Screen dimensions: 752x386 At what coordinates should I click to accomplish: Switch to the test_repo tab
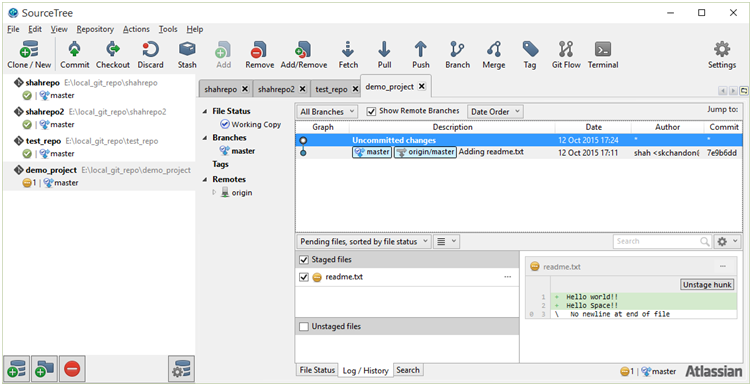(x=331, y=89)
